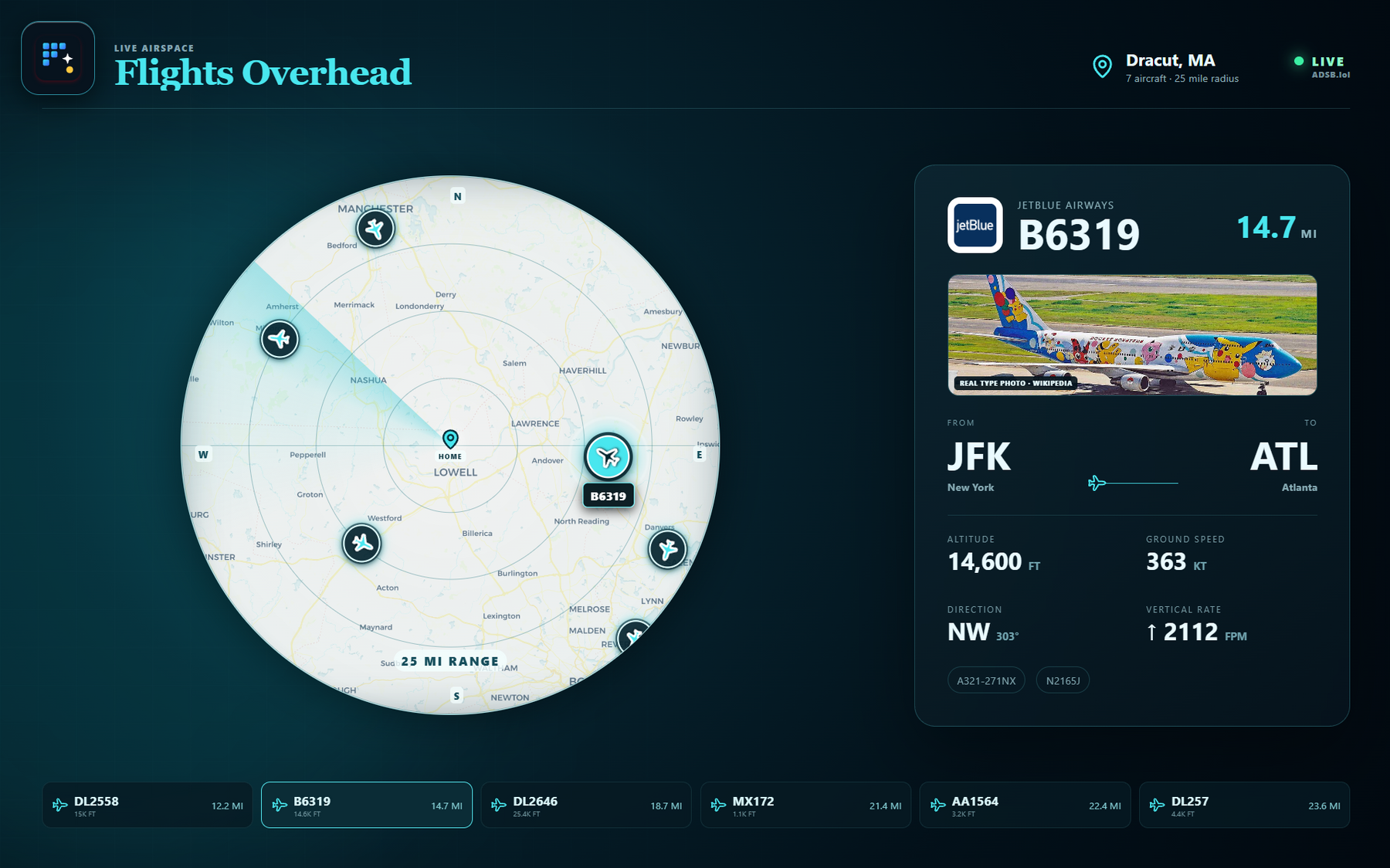The image size is (1390, 868).
Task: Click the Real Type Photo - Wikipedia caption
Action: tap(1015, 383)
